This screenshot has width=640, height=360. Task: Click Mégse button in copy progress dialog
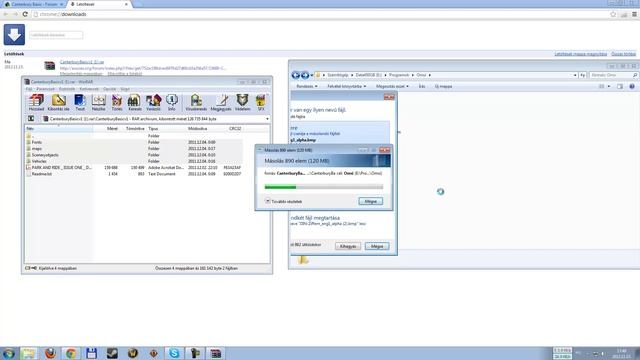pyautogui.click(x=371, y=201)
